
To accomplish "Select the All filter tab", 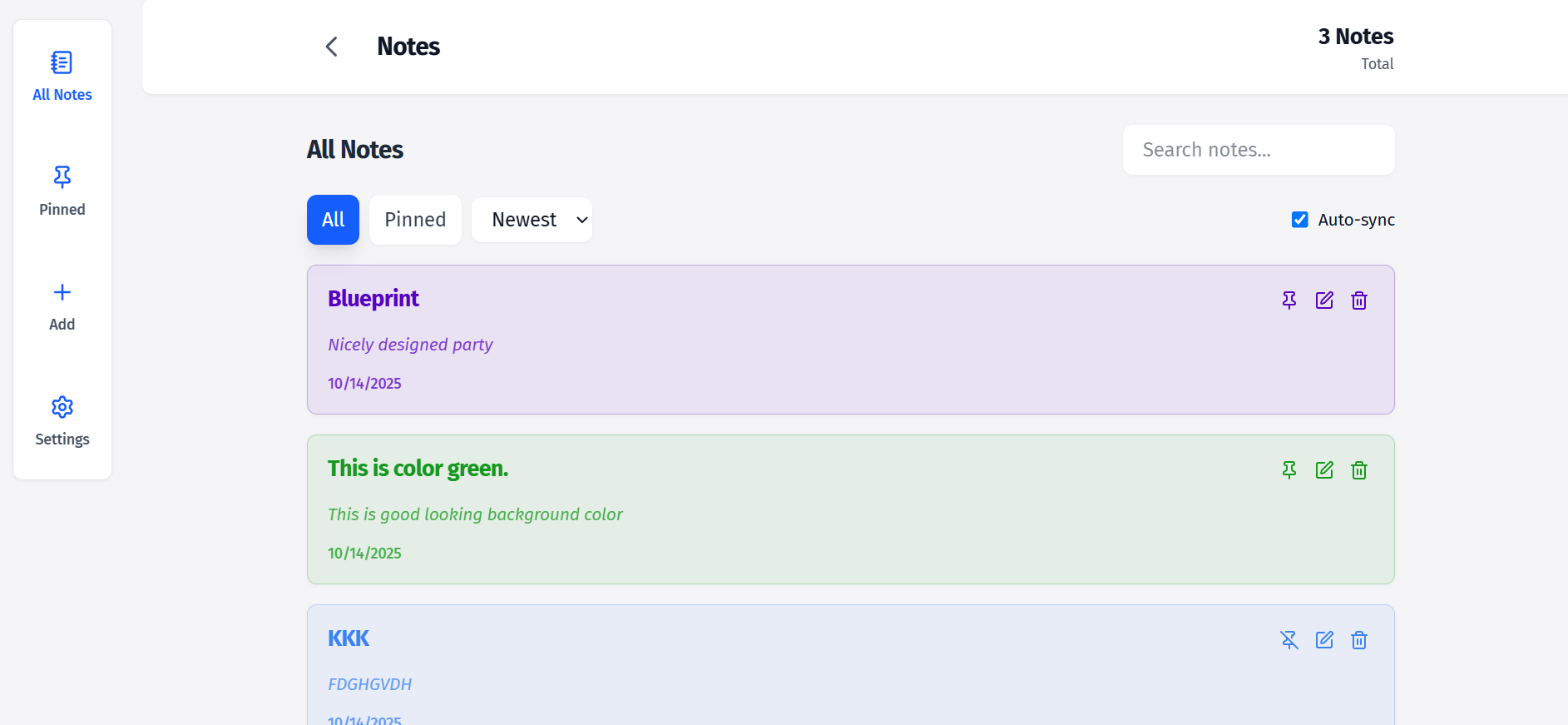I will [333, 220].
